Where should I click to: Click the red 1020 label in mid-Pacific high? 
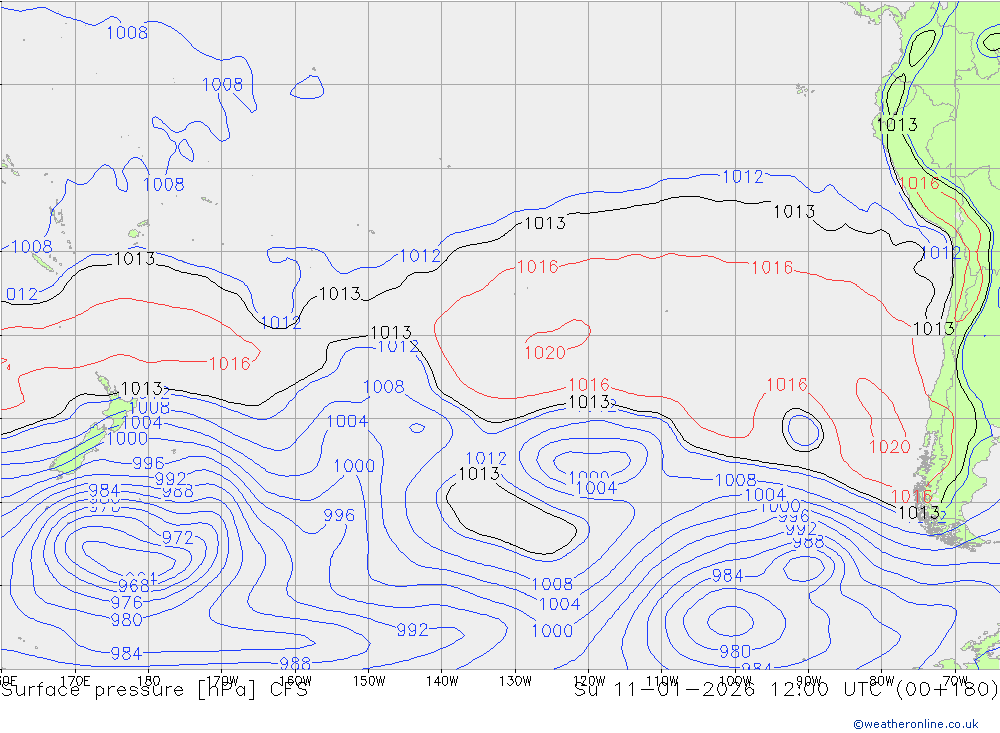[x=545, y=353]
